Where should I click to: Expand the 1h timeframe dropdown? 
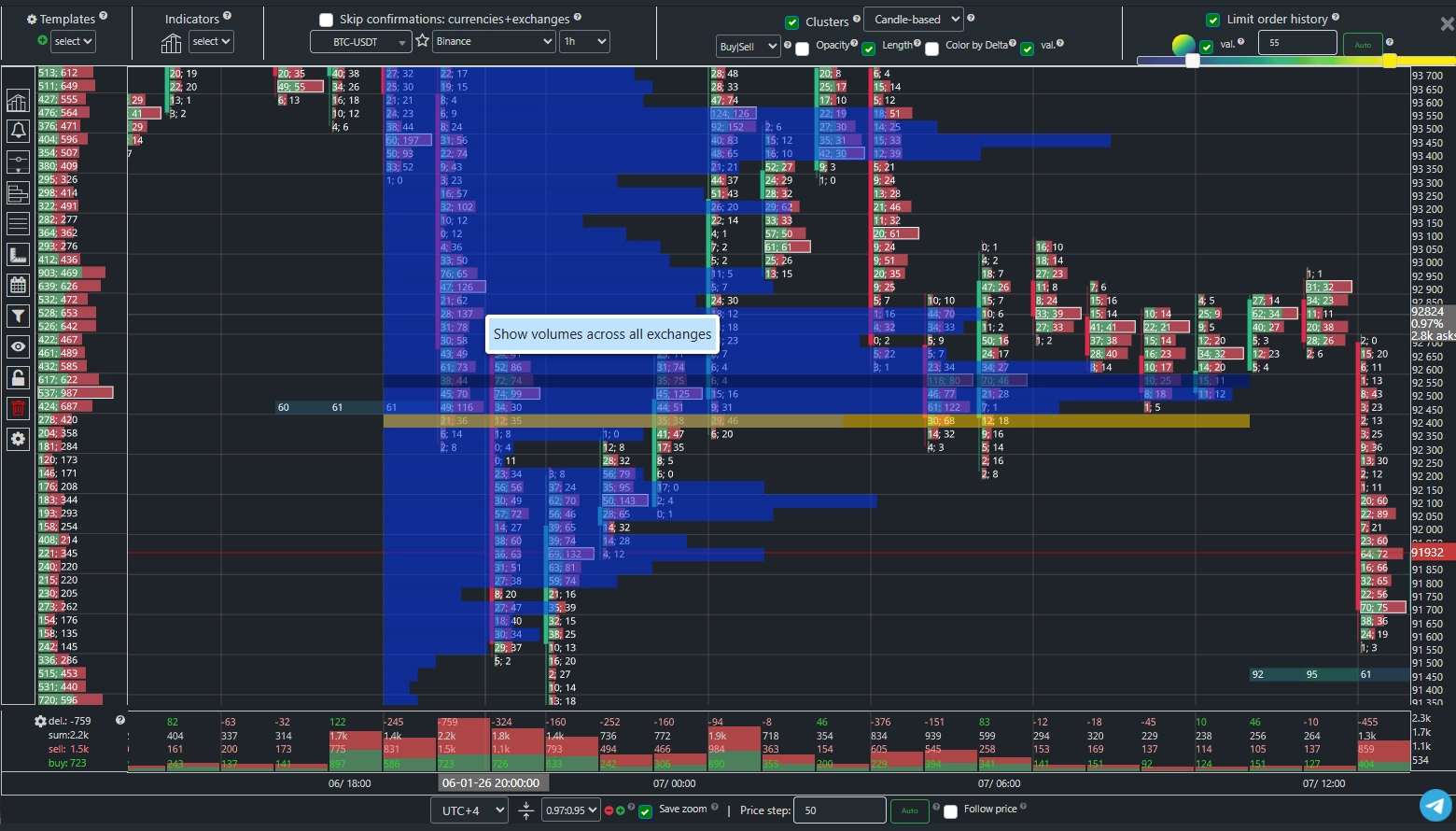[584, 41]
